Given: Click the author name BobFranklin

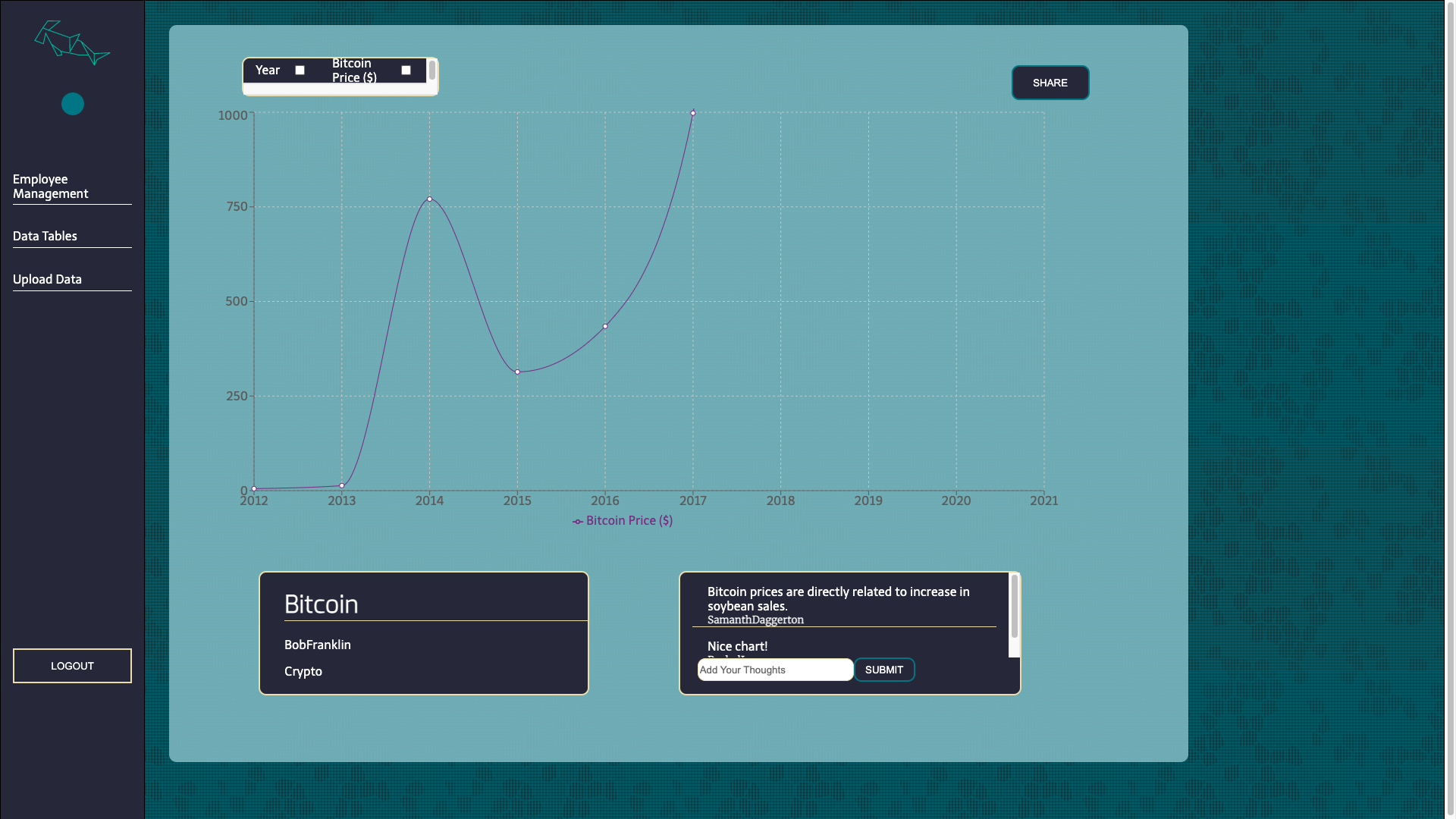Looking at the screenshot, I should point(317,644).
